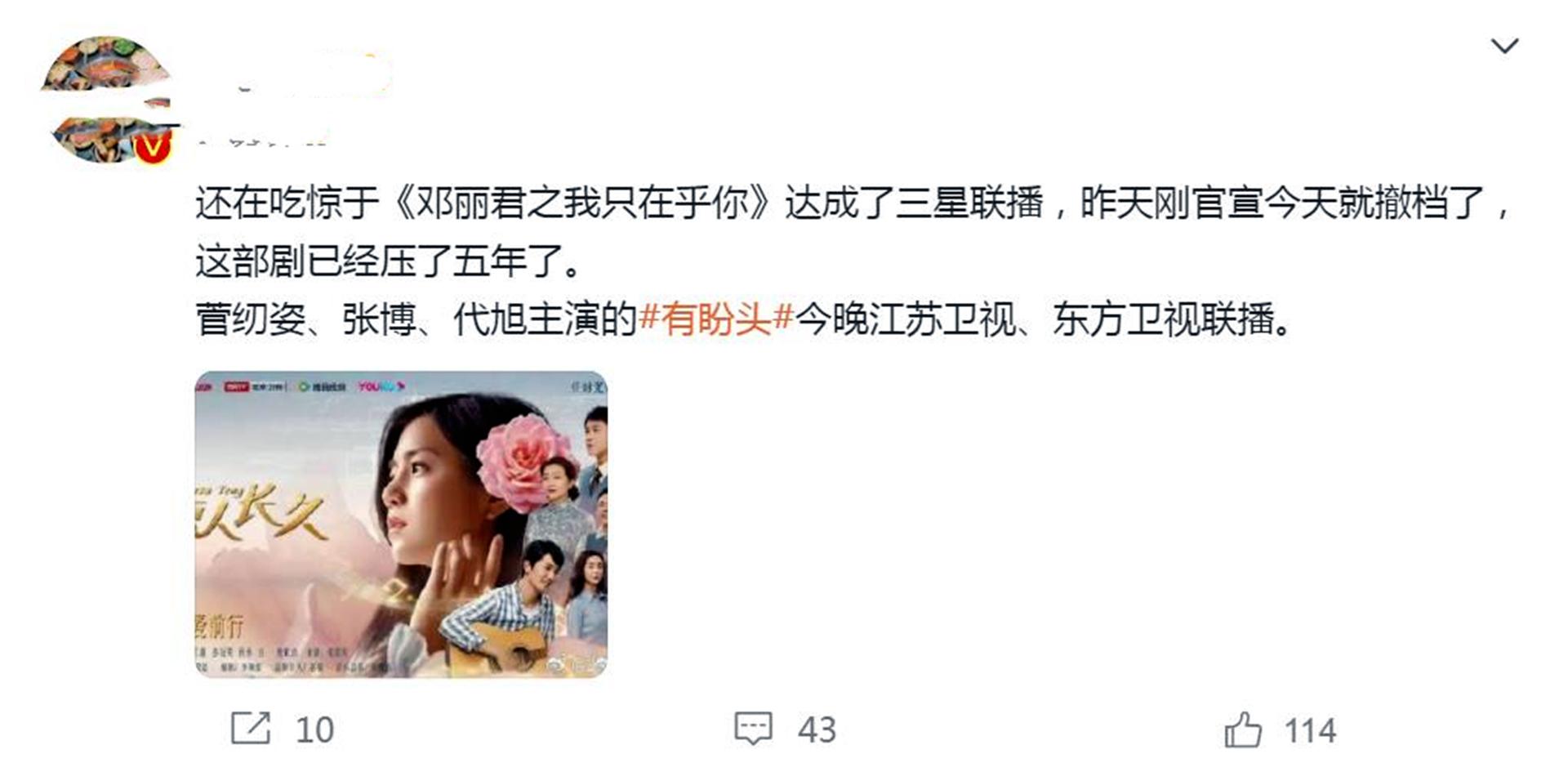Like the post with thumbs-up icon
This screenshot has width=1568, height=772.
1243,729
